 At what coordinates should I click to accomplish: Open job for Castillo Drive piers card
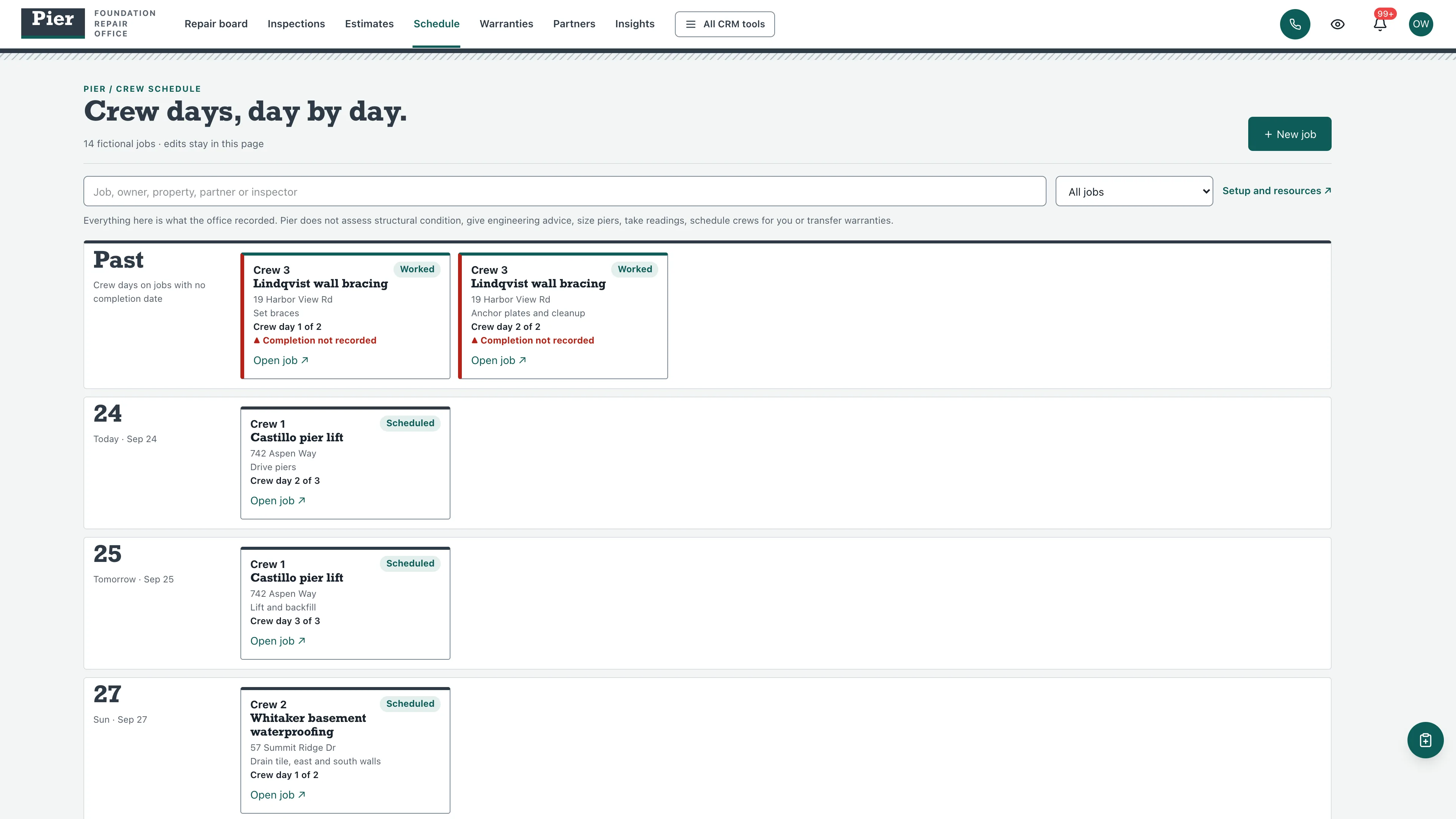(278, 501)
